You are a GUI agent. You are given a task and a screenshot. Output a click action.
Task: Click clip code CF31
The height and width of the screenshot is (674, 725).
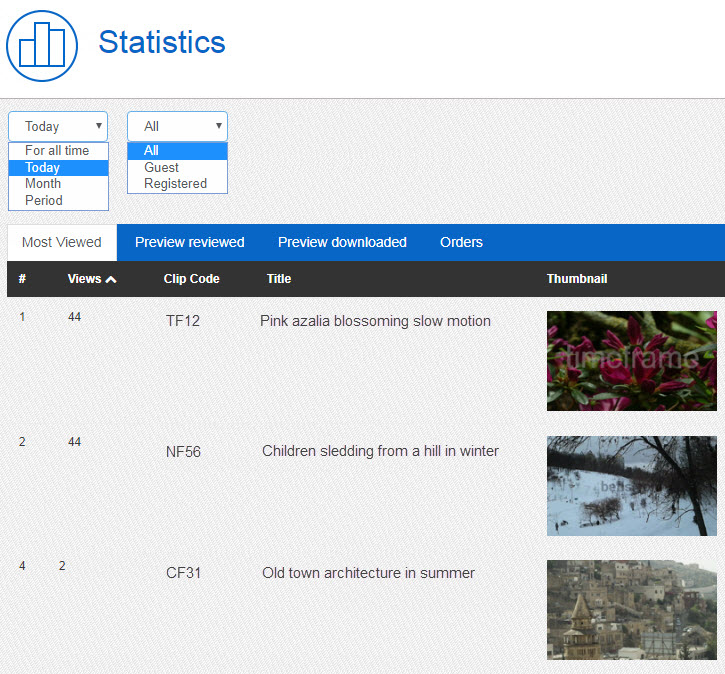click(183, 574)
